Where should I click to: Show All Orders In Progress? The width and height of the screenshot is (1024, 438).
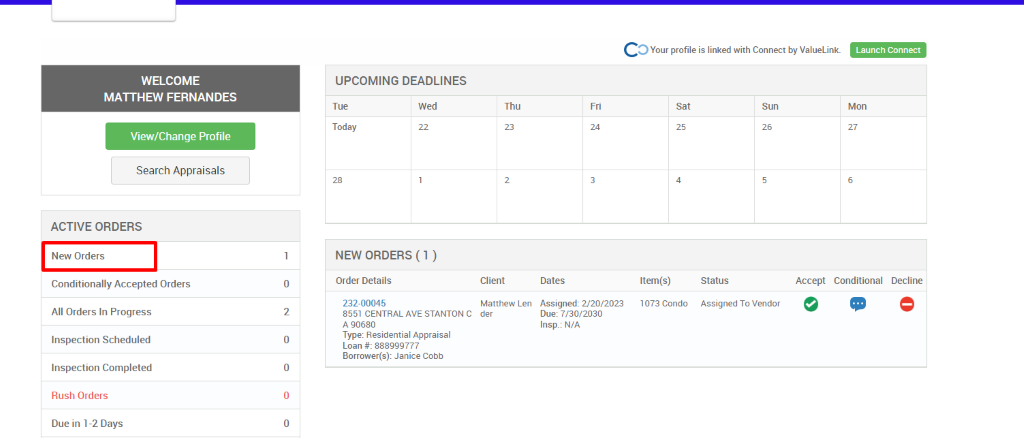click(x=170, y=312)
